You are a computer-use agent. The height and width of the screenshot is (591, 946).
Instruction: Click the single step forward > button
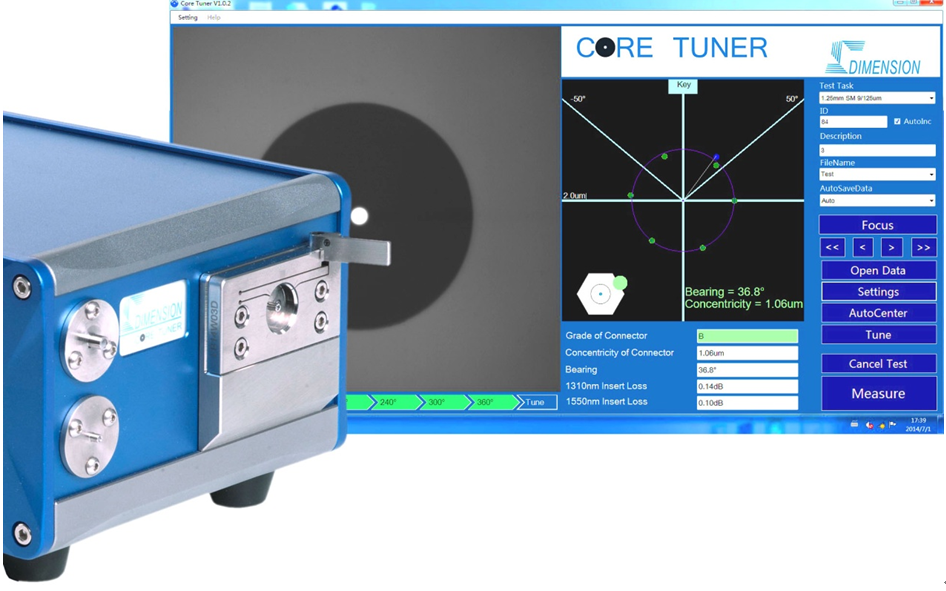[x=893, y=247]
